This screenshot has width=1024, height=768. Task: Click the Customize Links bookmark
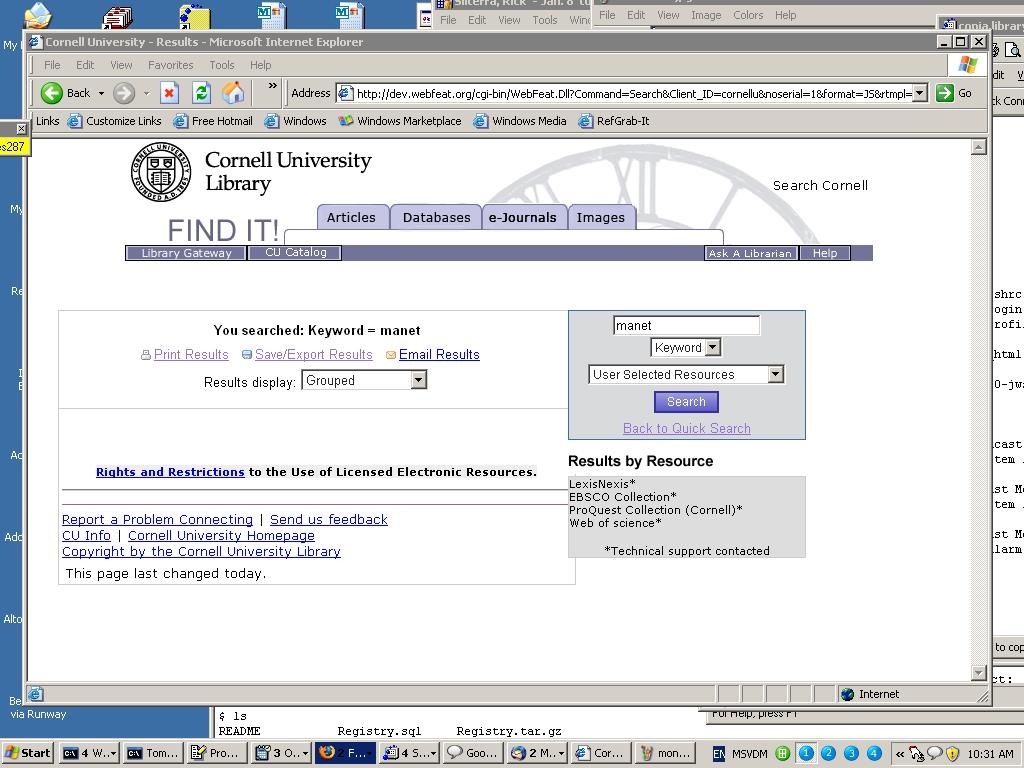coord(115,121)
